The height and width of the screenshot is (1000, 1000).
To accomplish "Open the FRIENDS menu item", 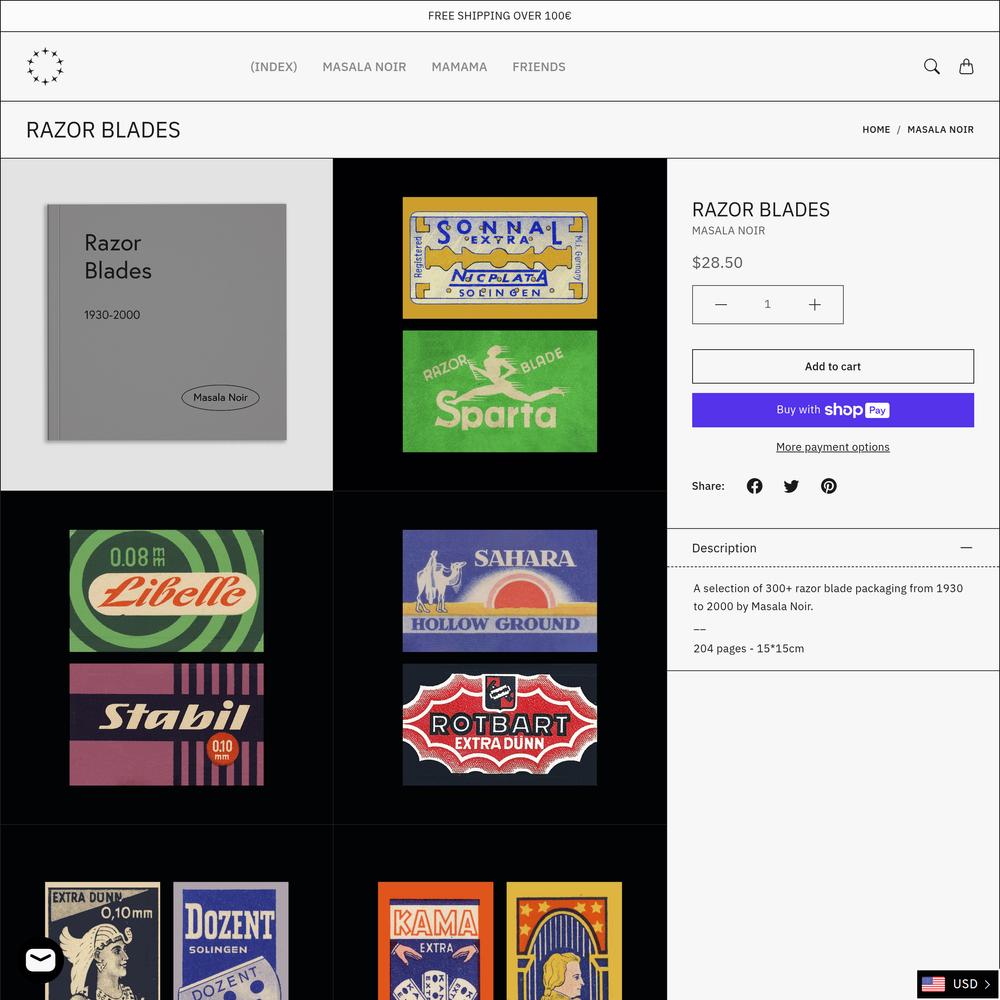I will point(539,67).
